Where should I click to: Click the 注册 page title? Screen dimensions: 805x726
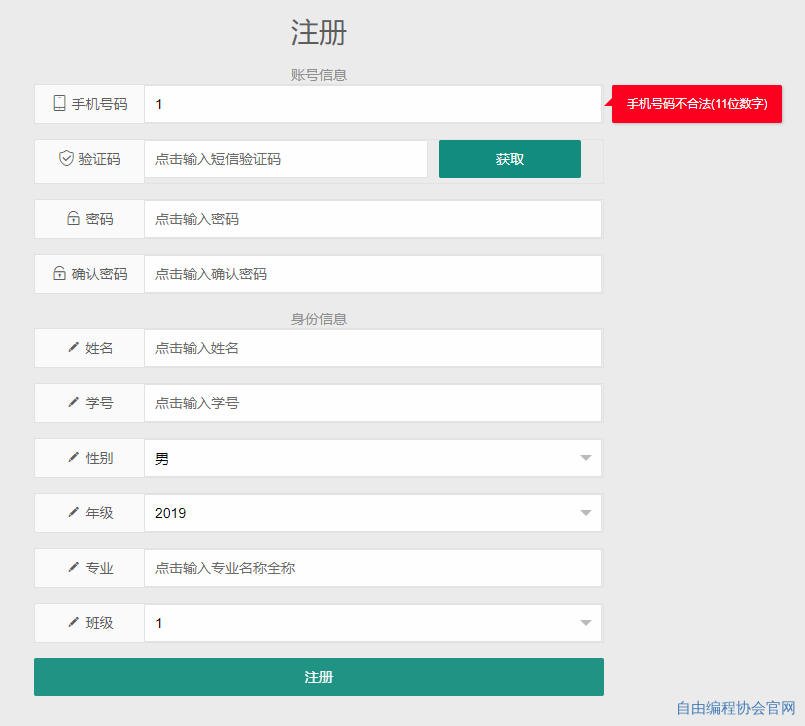click(x=319, y=32)
